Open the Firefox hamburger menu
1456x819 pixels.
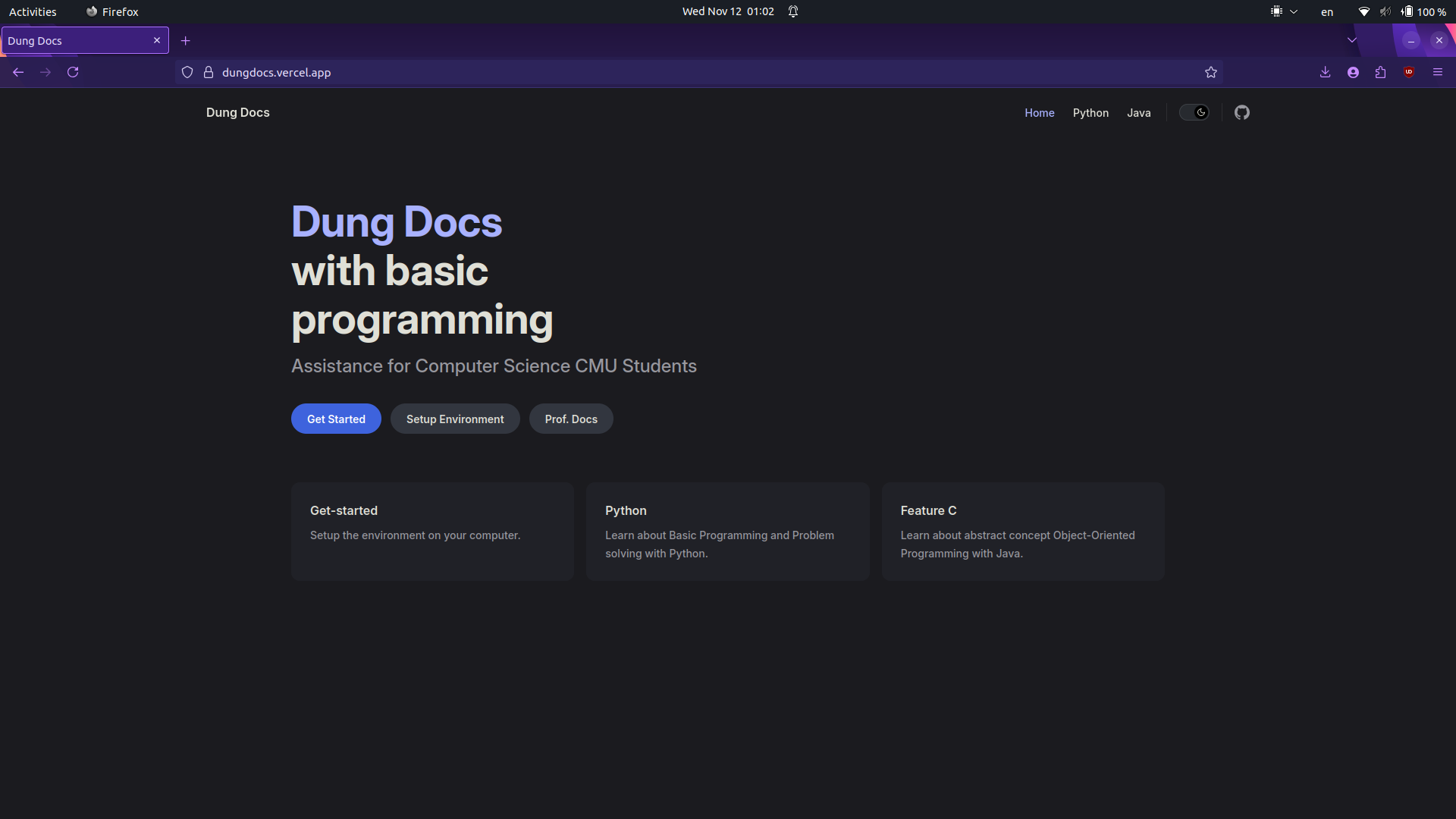1437,72
